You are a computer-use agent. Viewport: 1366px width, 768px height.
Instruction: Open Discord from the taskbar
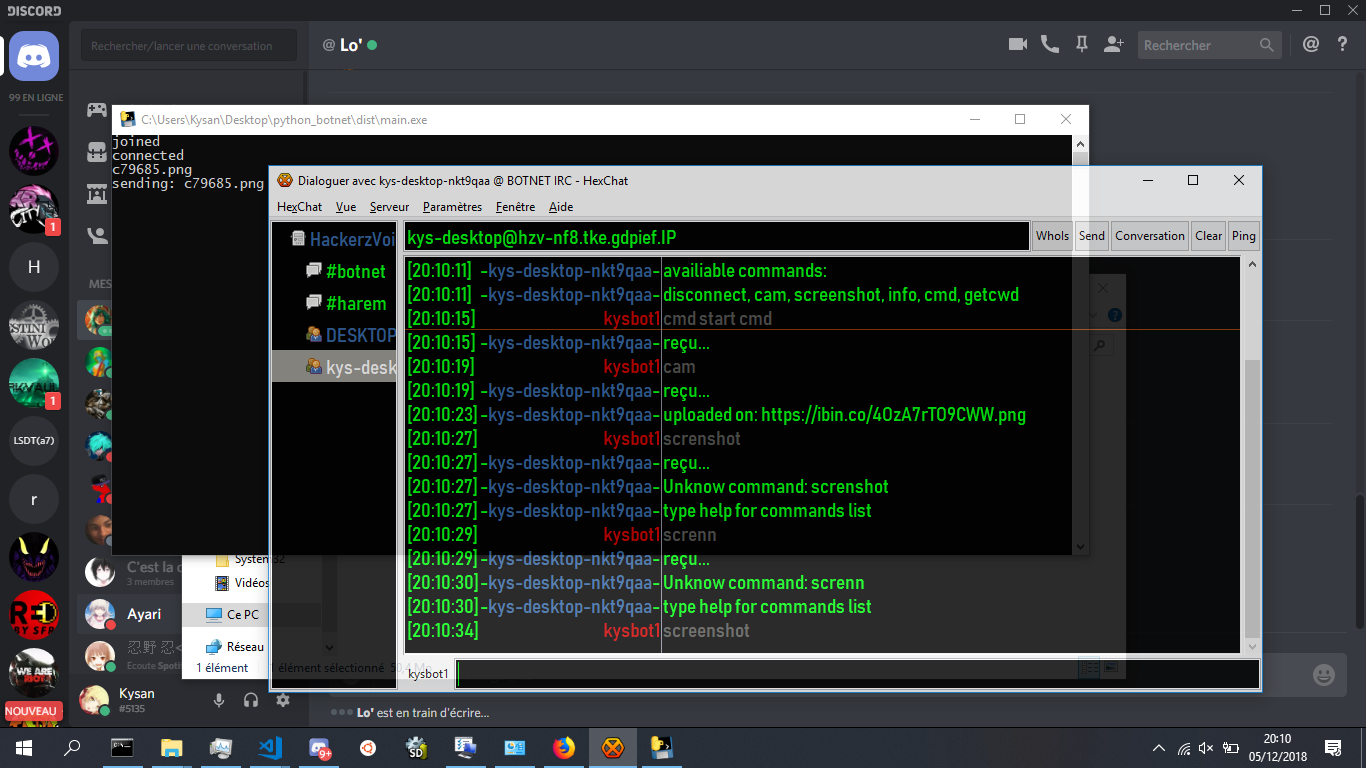point(320,747)
